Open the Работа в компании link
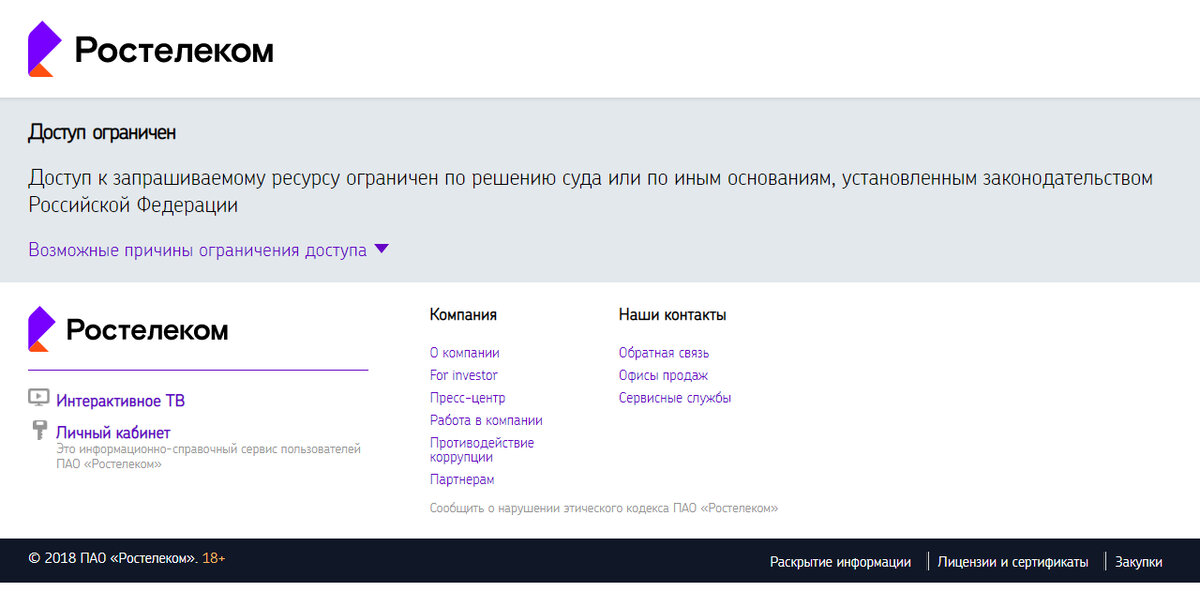The height and width of the screenshot is (592, 1200). tap(486, 420)
